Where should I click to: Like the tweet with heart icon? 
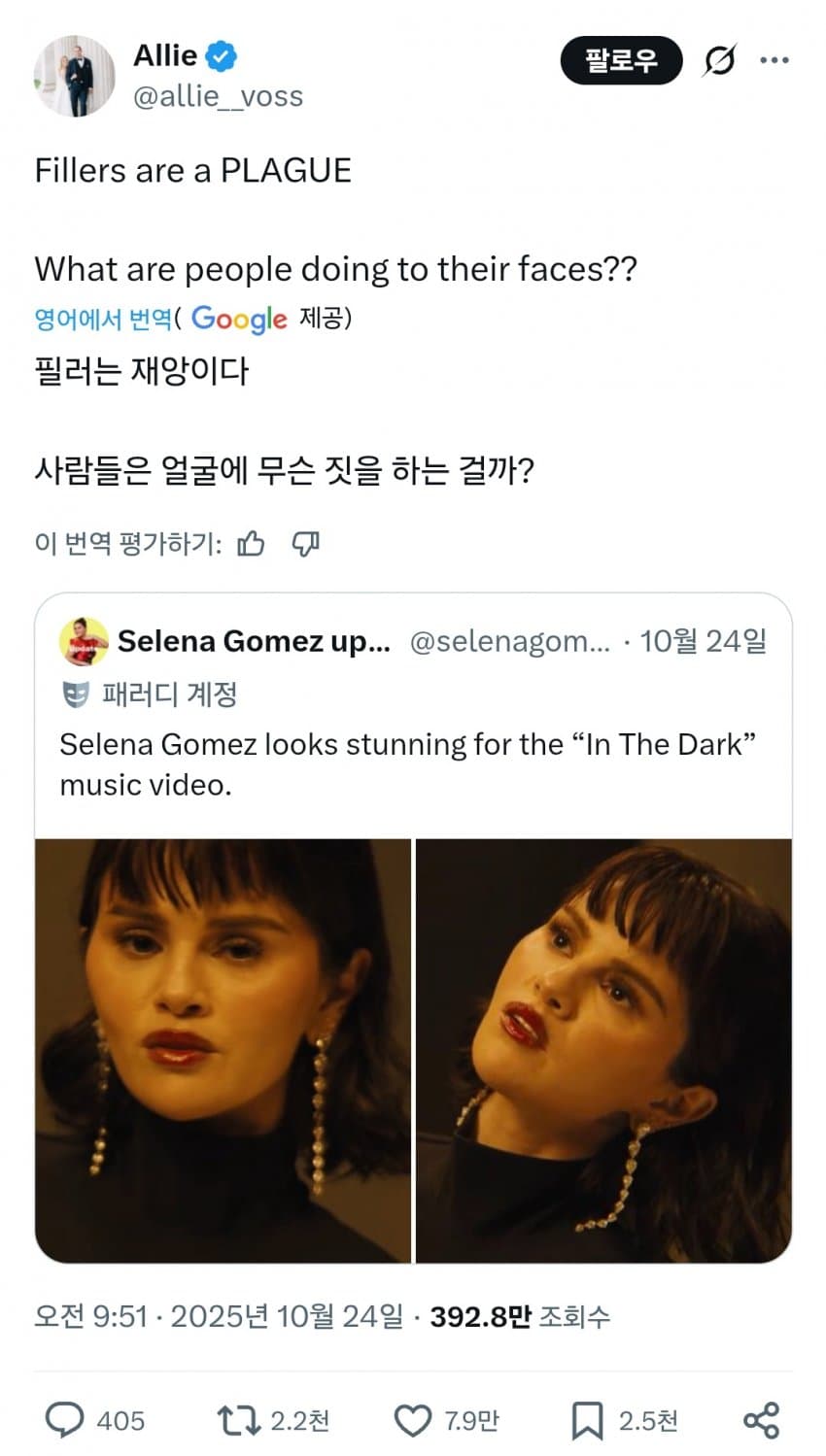[x=412, y=1420]
